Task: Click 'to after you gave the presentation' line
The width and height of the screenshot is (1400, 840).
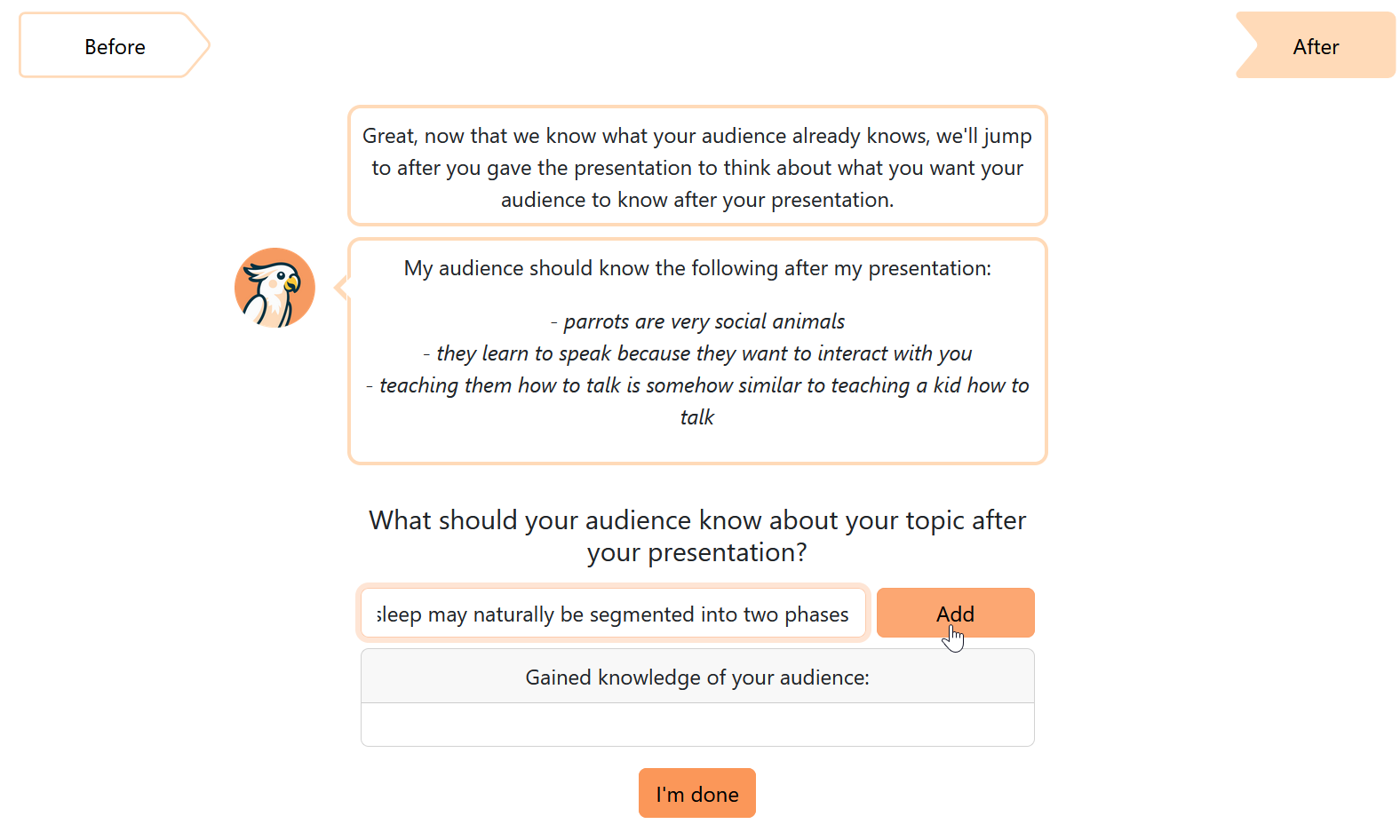Action: (x=697, y=168)
